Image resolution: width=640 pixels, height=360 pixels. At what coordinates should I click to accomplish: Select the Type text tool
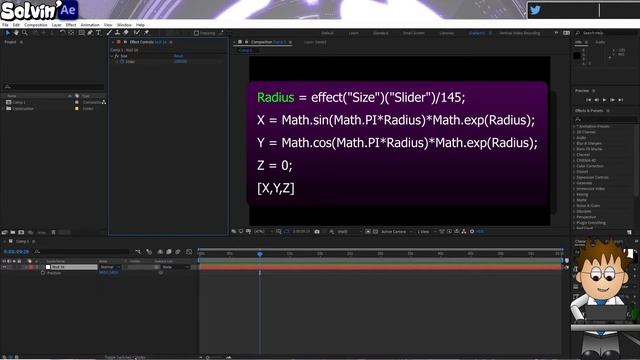coord(98,33)
